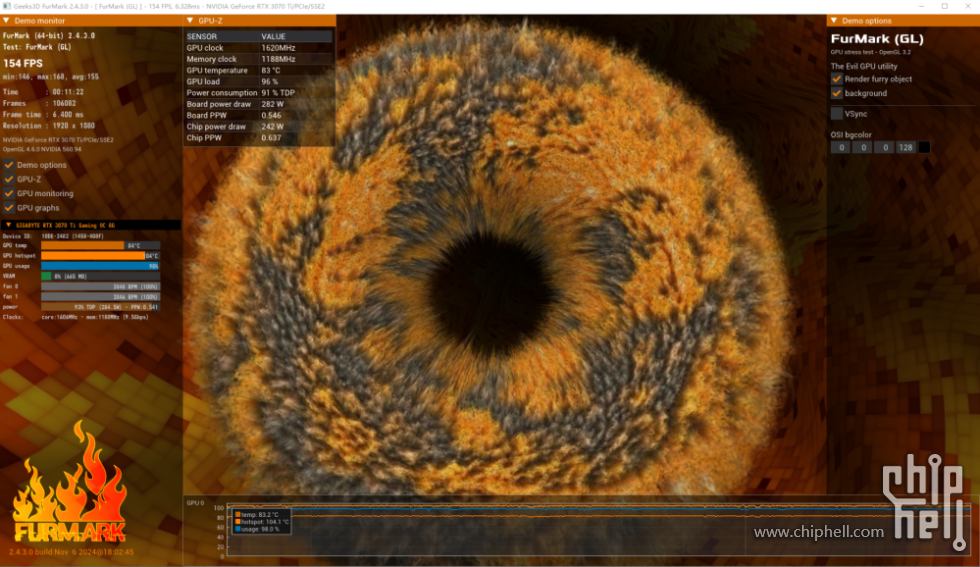Viewport: 980px width, 567px height.
Task: Select the Chip PPW value 0.637
Action: point(271,138)
